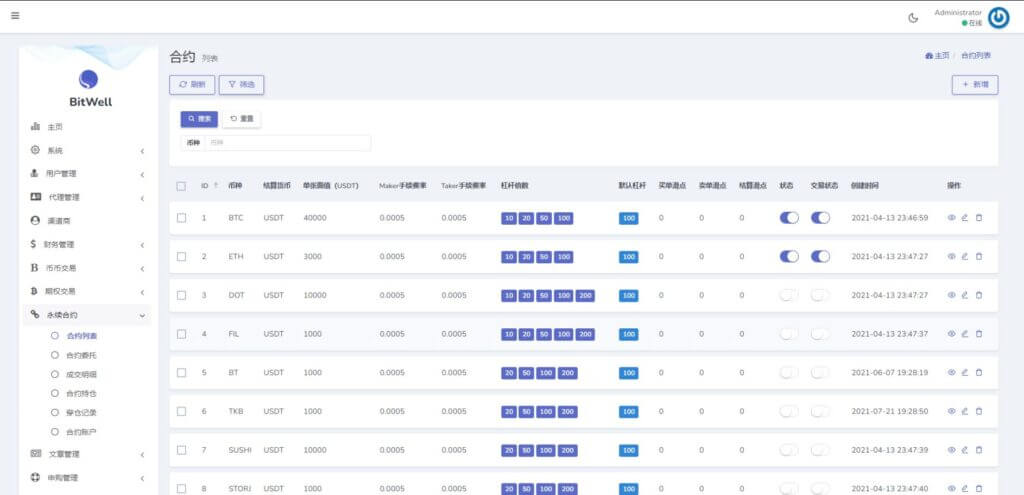This screenshot has height=495, width=1024.
Task: Delete the DOT contract with trash icon
Action: point(978,295)
